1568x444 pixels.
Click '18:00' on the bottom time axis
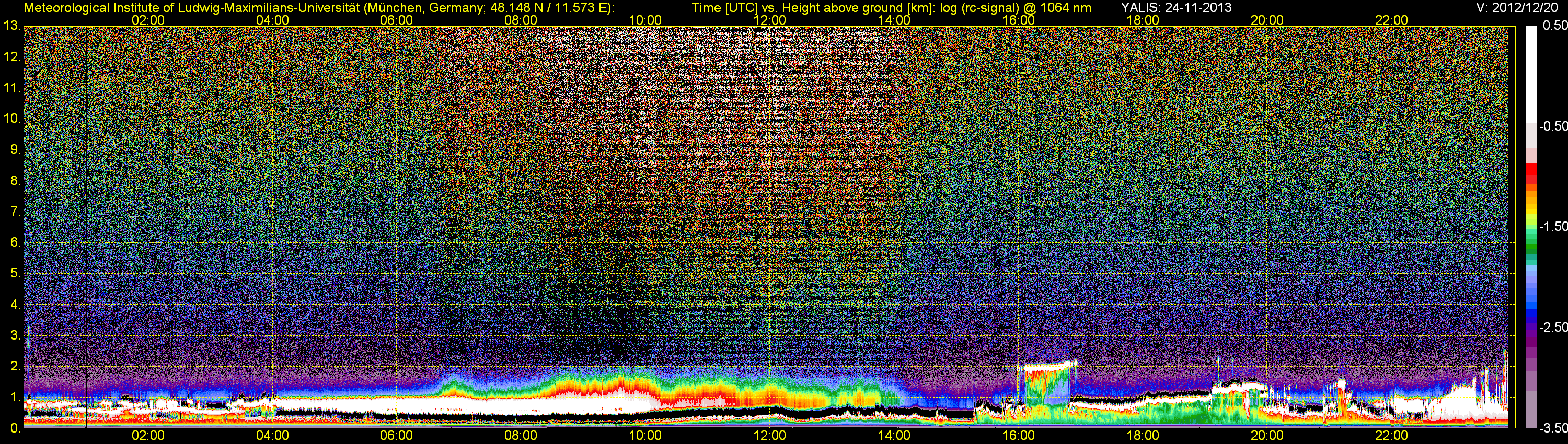1143,436
